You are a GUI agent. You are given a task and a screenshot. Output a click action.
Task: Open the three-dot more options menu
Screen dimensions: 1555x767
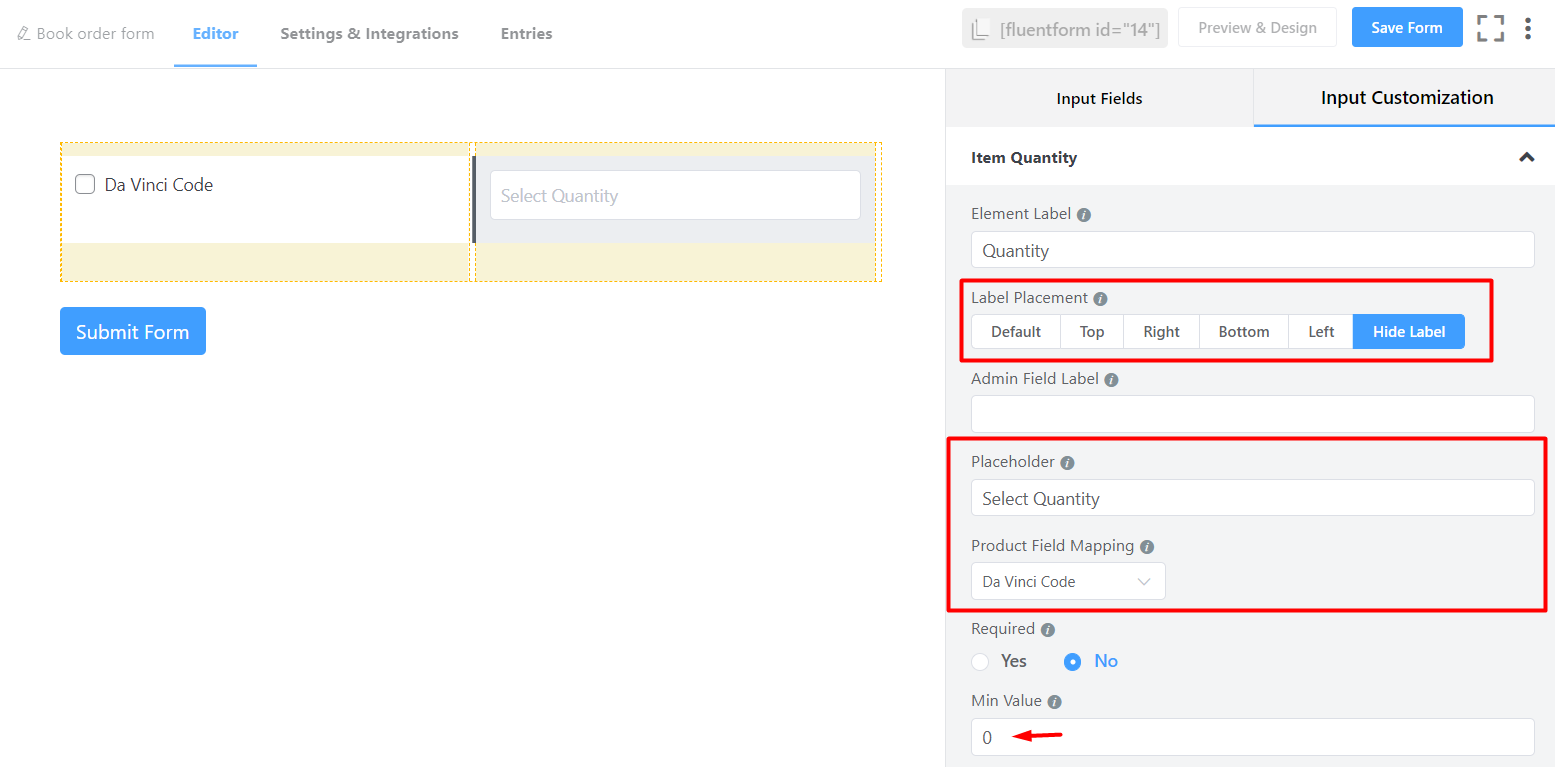[1527, 28]
